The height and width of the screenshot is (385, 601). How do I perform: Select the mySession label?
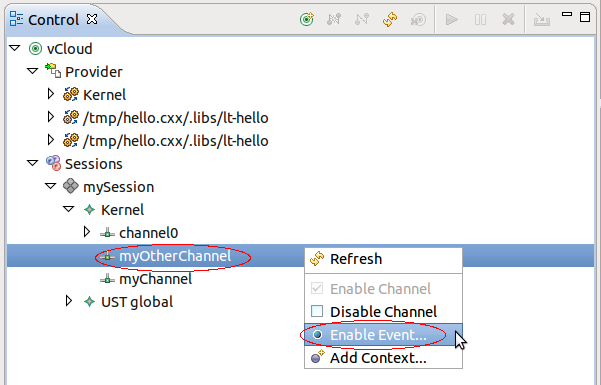(x=118, y=188)
